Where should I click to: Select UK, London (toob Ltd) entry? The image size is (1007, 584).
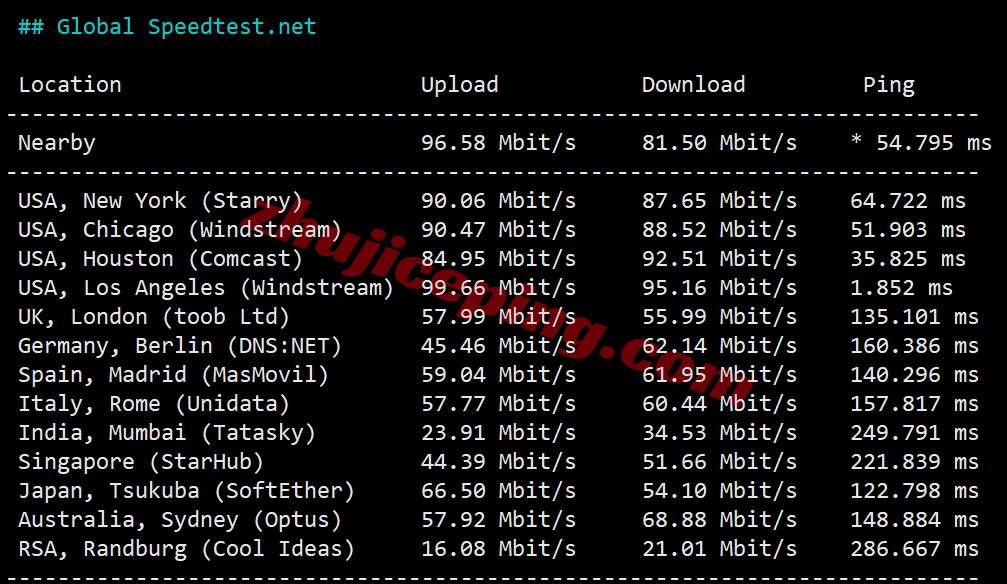pos(154,317)
